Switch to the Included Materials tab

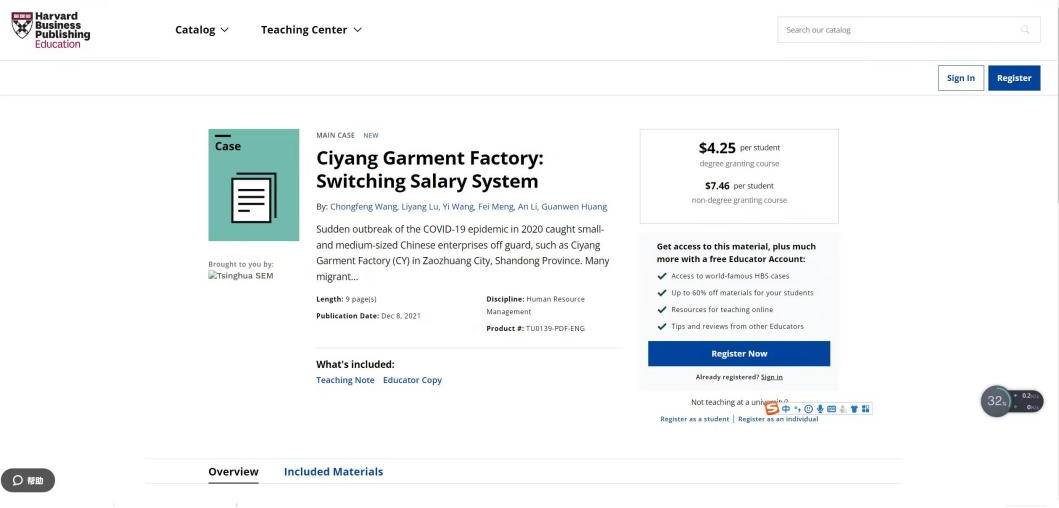(x=333, y=472)
